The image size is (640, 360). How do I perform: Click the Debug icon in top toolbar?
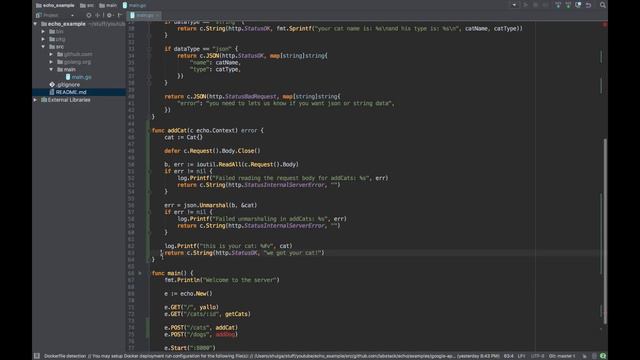pos(536,5)
